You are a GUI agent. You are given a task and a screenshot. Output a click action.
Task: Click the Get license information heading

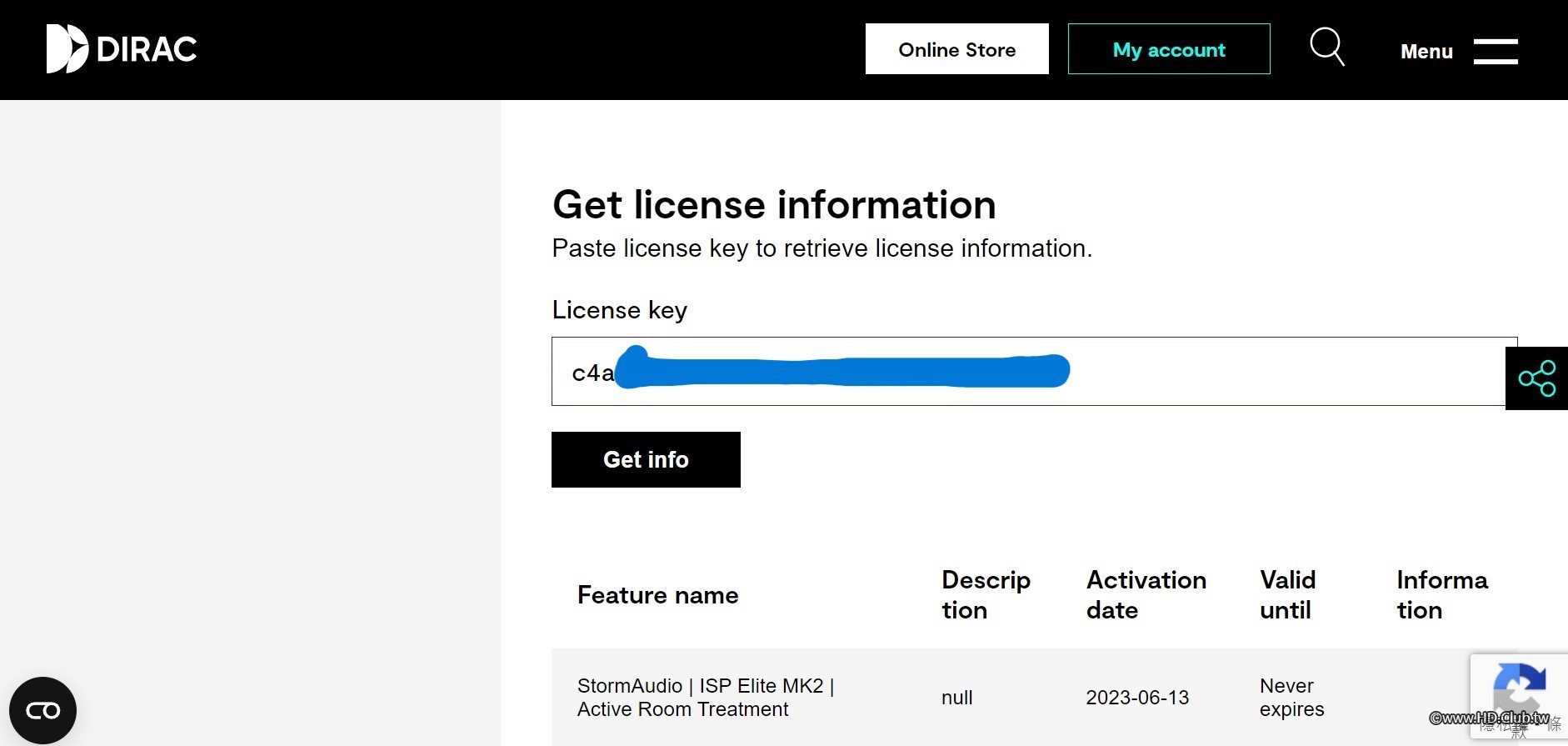(774, 205)
